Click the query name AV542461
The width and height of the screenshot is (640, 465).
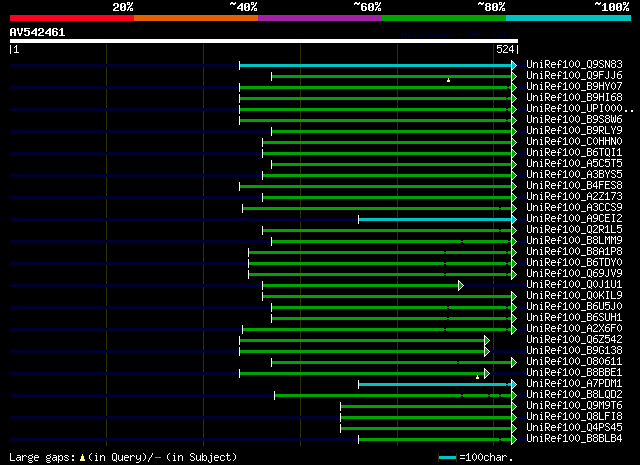[38, 32]
